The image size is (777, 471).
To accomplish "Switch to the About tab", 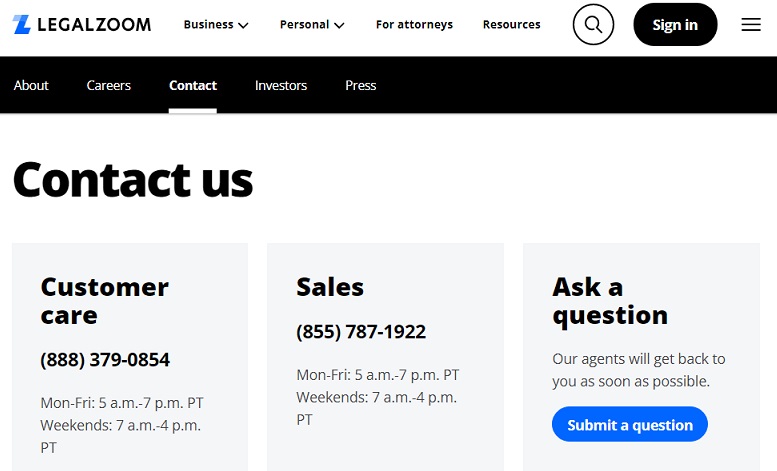I will point(31,85).
